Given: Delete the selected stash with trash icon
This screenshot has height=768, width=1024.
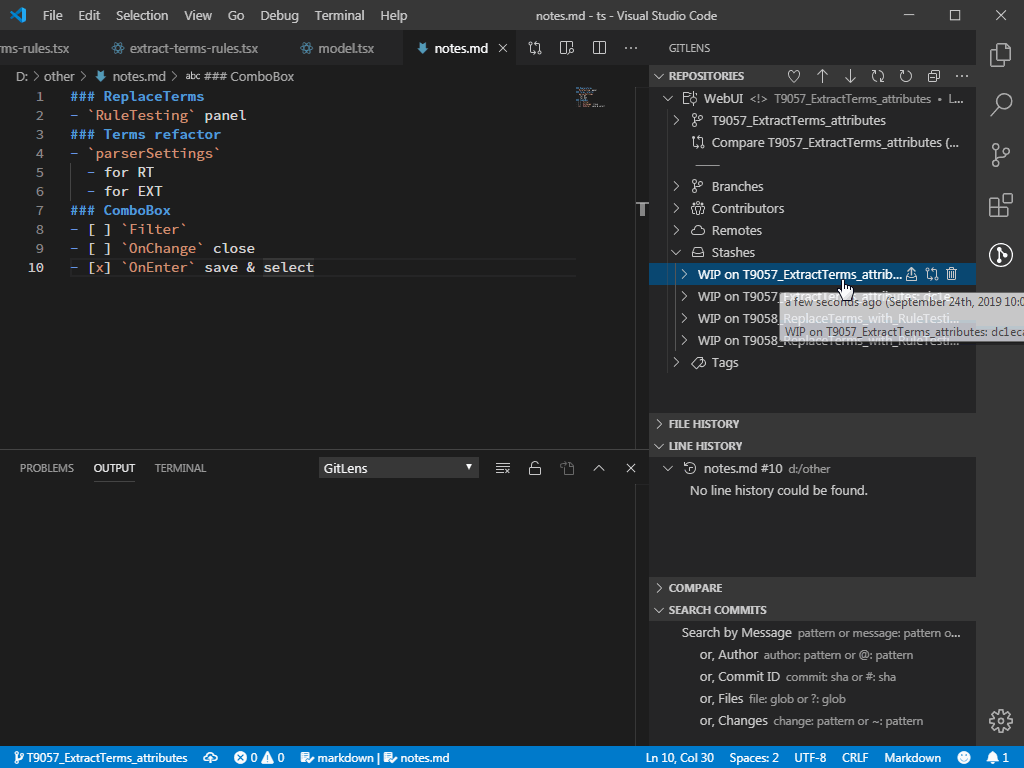Looking at the screenshot, I should click(x=952, y=274).
